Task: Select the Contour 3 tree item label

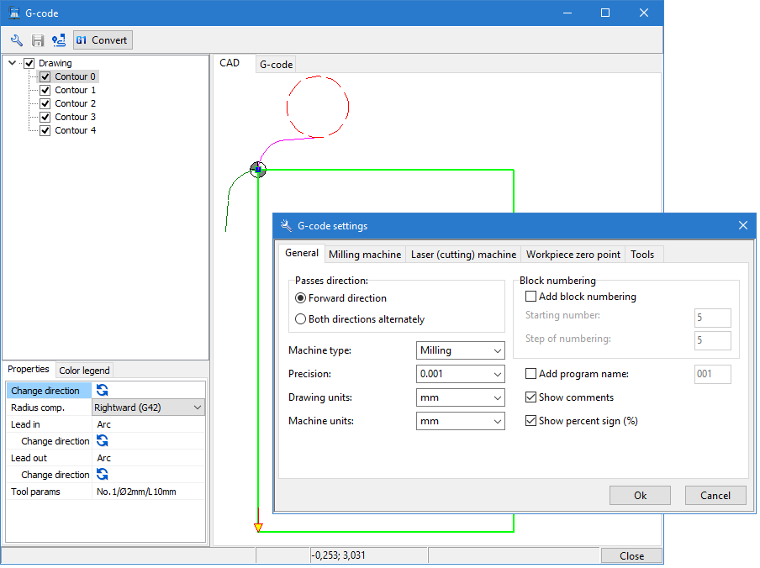Action: tap(75, 117)
